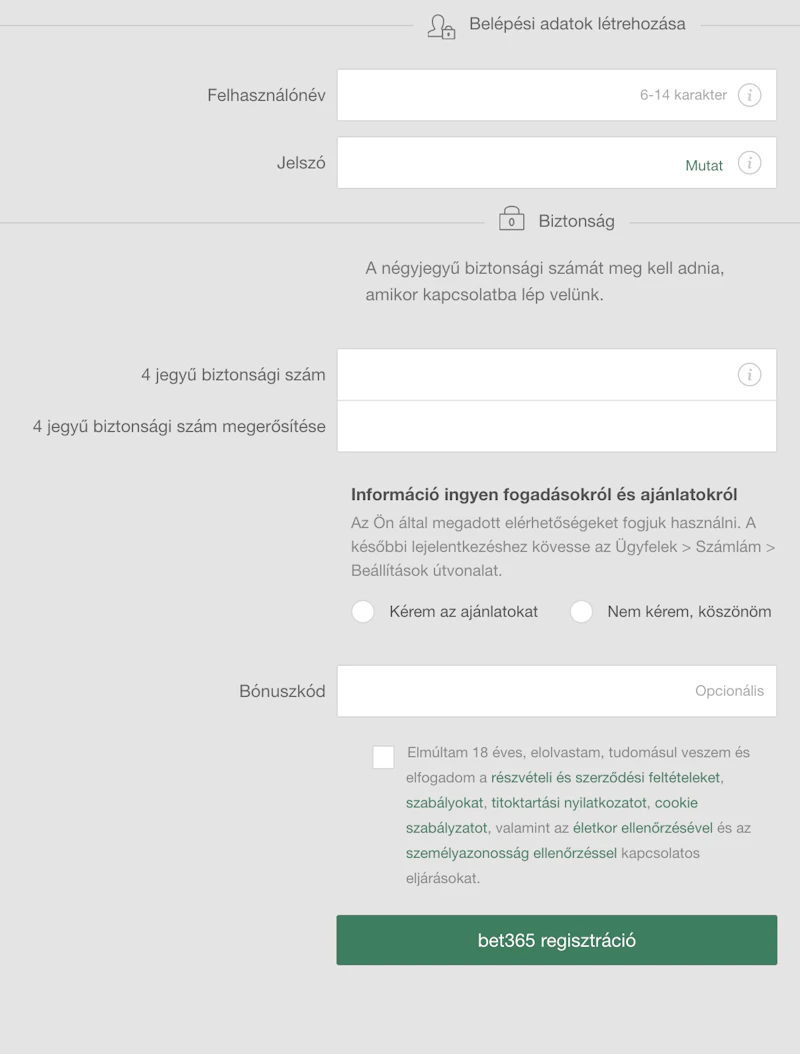Follow the életkor ellenőrzésével link
800x1054 pixels.
point(643,828)
